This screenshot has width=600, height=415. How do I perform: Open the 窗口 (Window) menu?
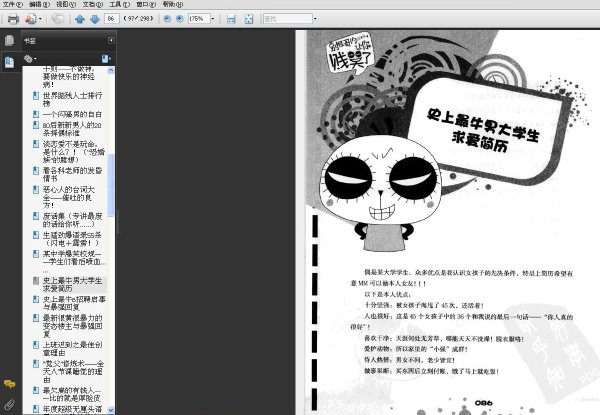pyautogui.click(x=146, y=4)
